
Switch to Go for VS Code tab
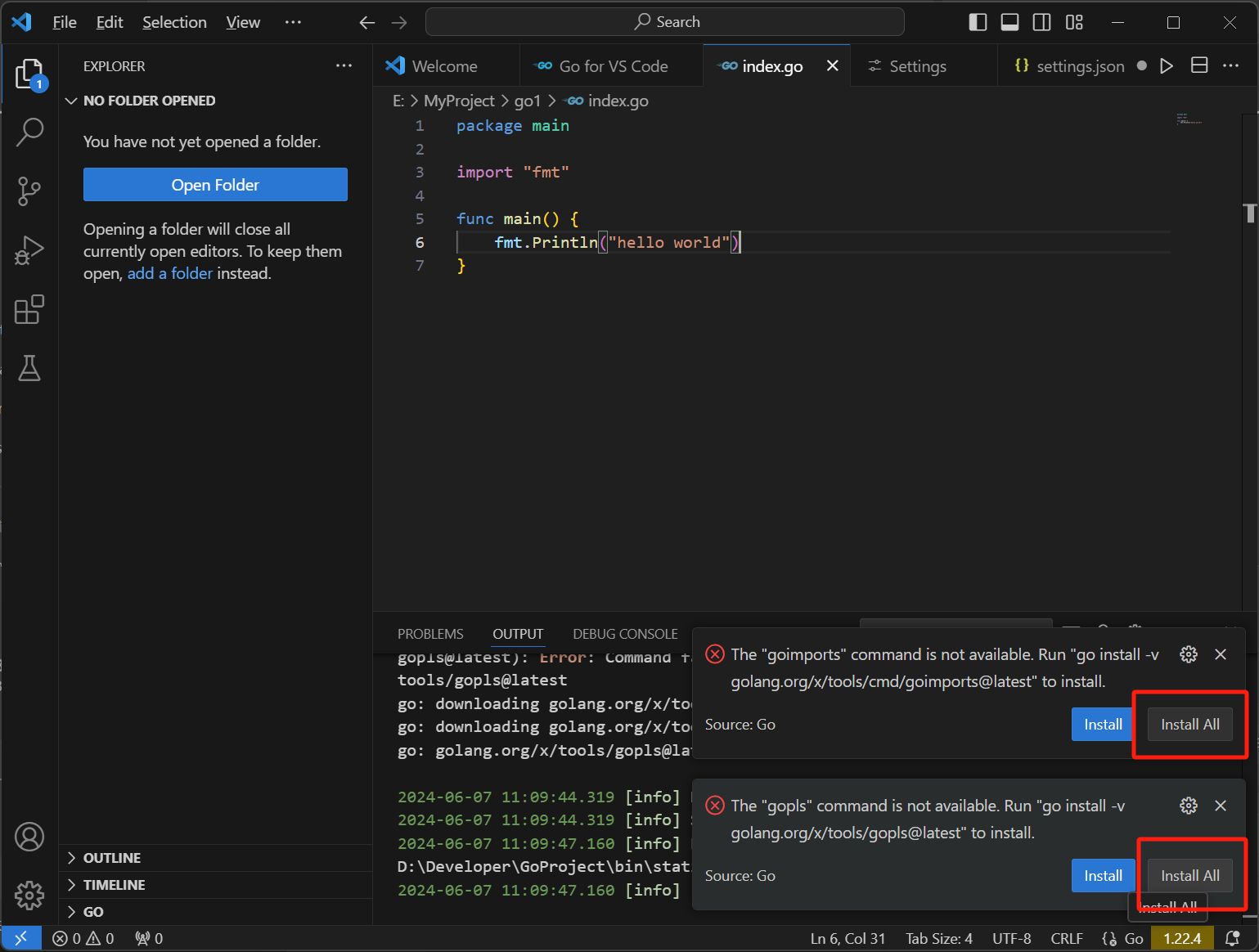[x=611, y=65]
